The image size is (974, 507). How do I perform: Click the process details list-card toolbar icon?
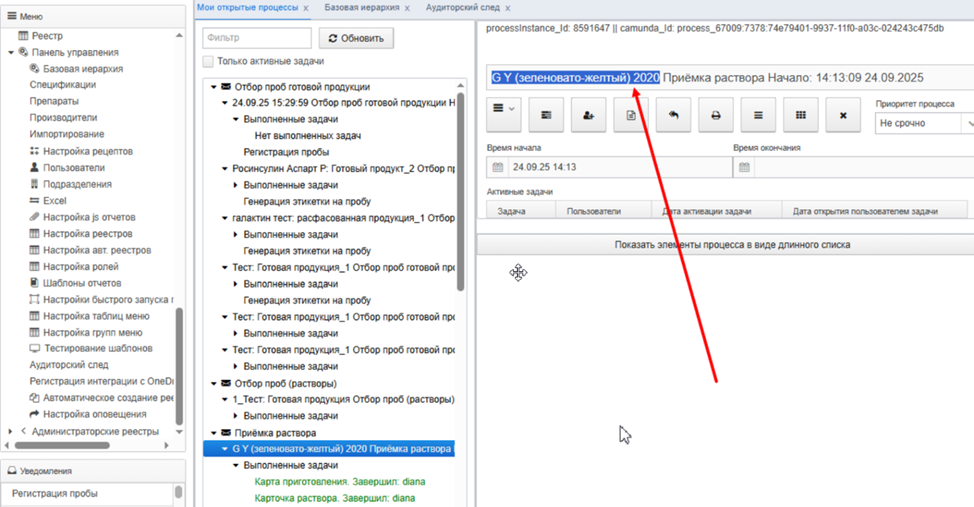click(546, 115)
